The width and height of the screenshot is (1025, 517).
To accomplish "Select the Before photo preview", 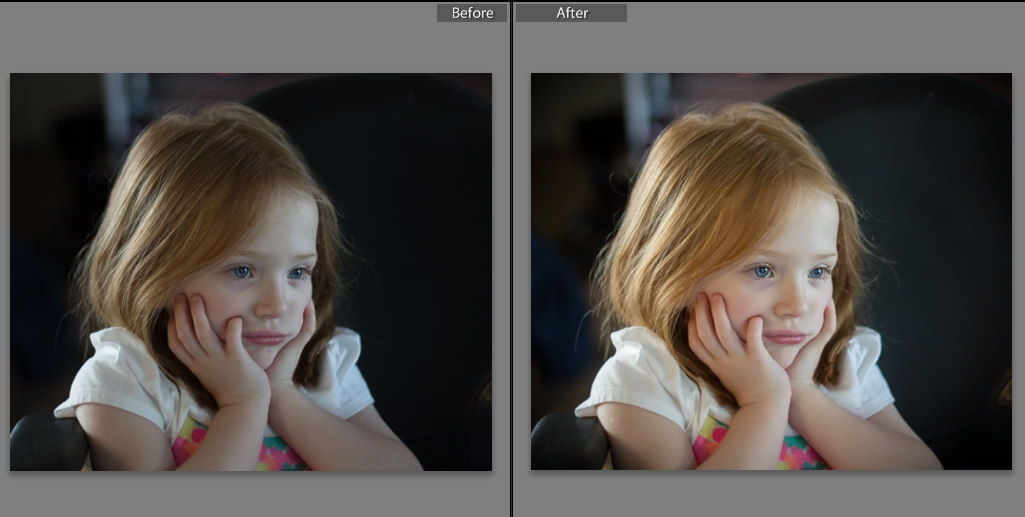I will coord(251,271).
